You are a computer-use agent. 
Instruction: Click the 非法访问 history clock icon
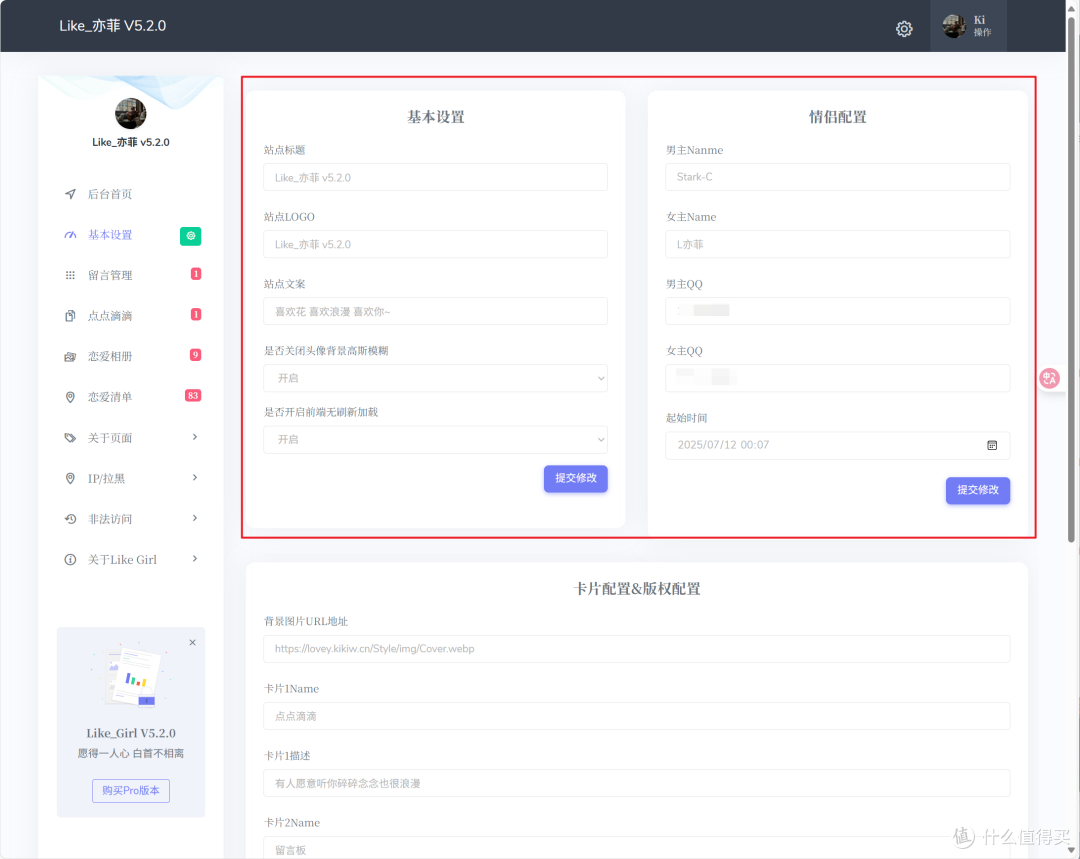click(70, 519)
